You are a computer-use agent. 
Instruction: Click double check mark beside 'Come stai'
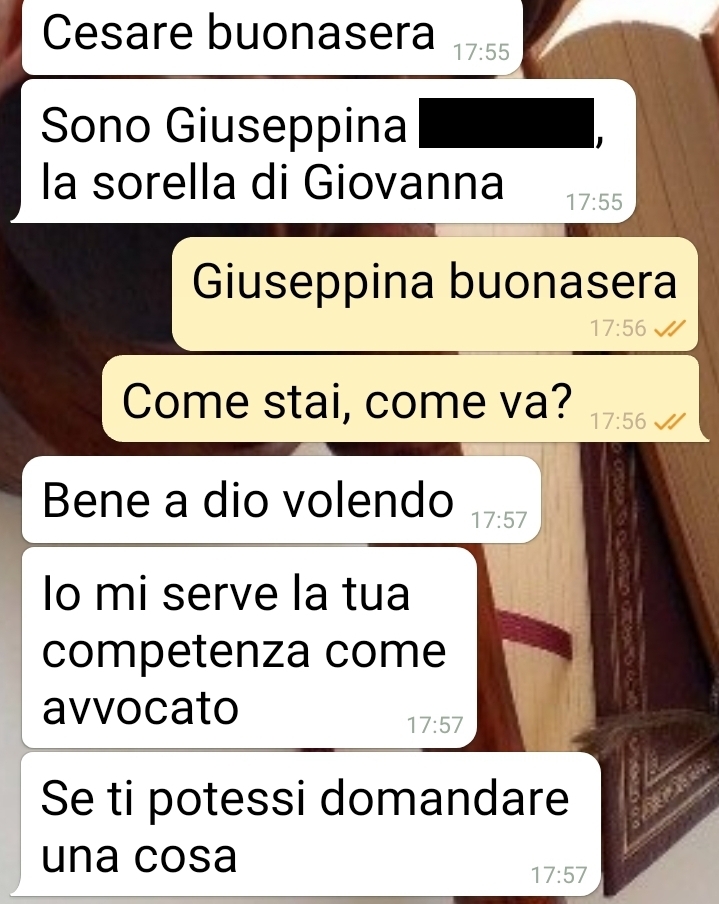pyautogui.click(x=669, y=421)
